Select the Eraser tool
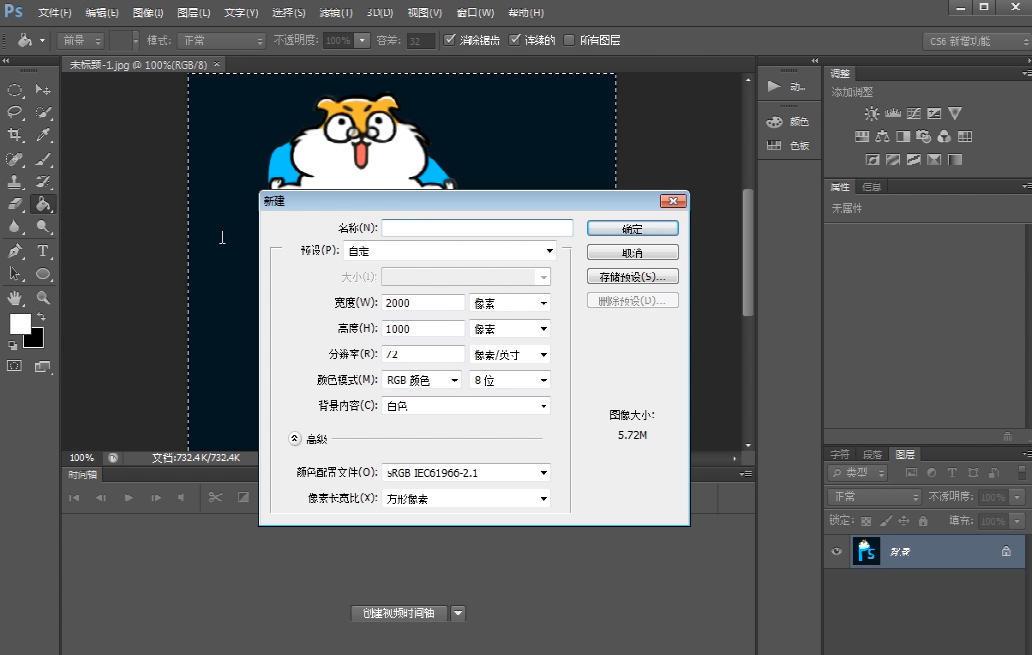Viewport: 1032px width, 655px height. point(14,205)
